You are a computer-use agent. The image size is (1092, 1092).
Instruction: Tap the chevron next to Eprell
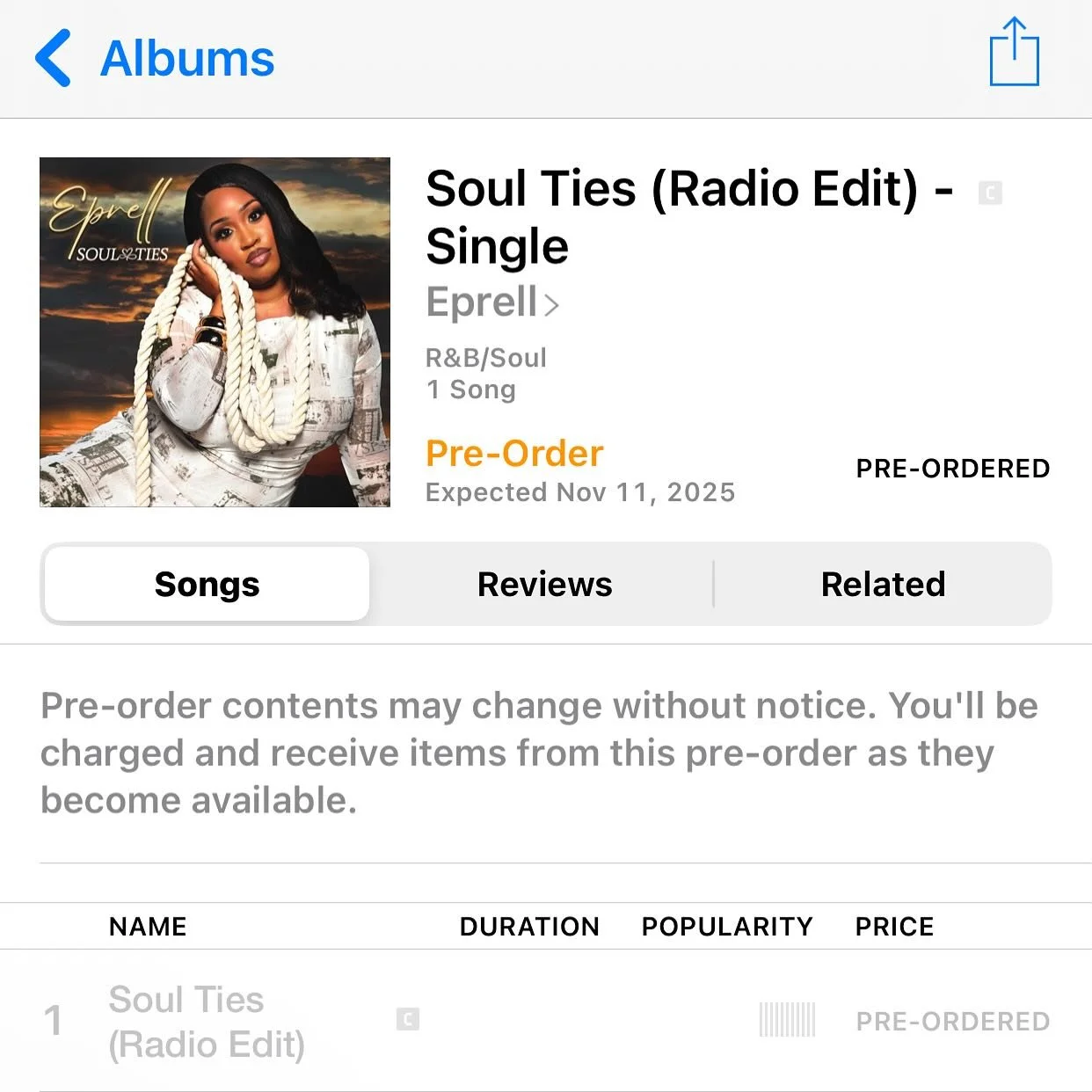[551, 305]
